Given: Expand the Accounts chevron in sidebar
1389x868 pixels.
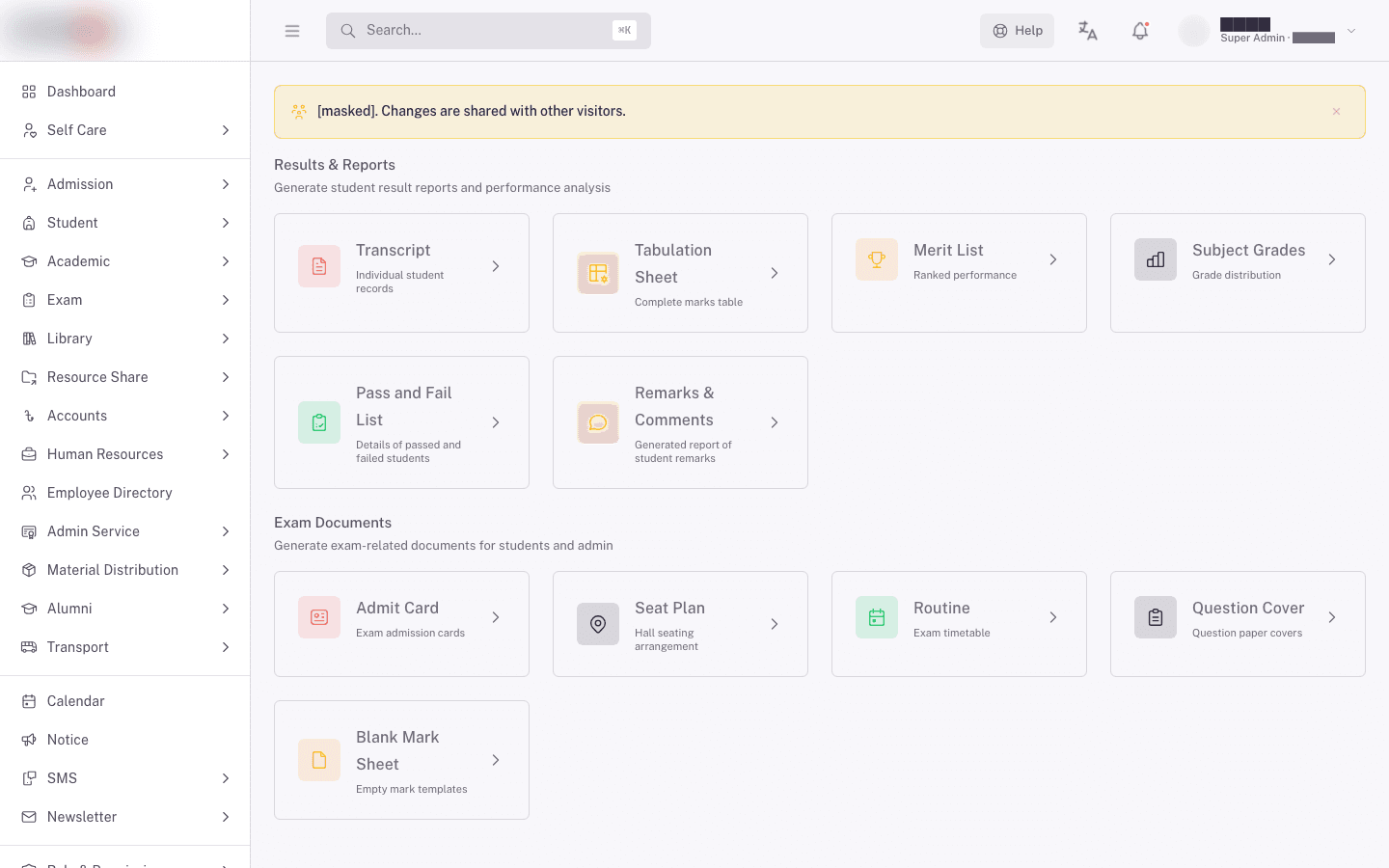Looking at the screenshot, I should pos(226,416).
